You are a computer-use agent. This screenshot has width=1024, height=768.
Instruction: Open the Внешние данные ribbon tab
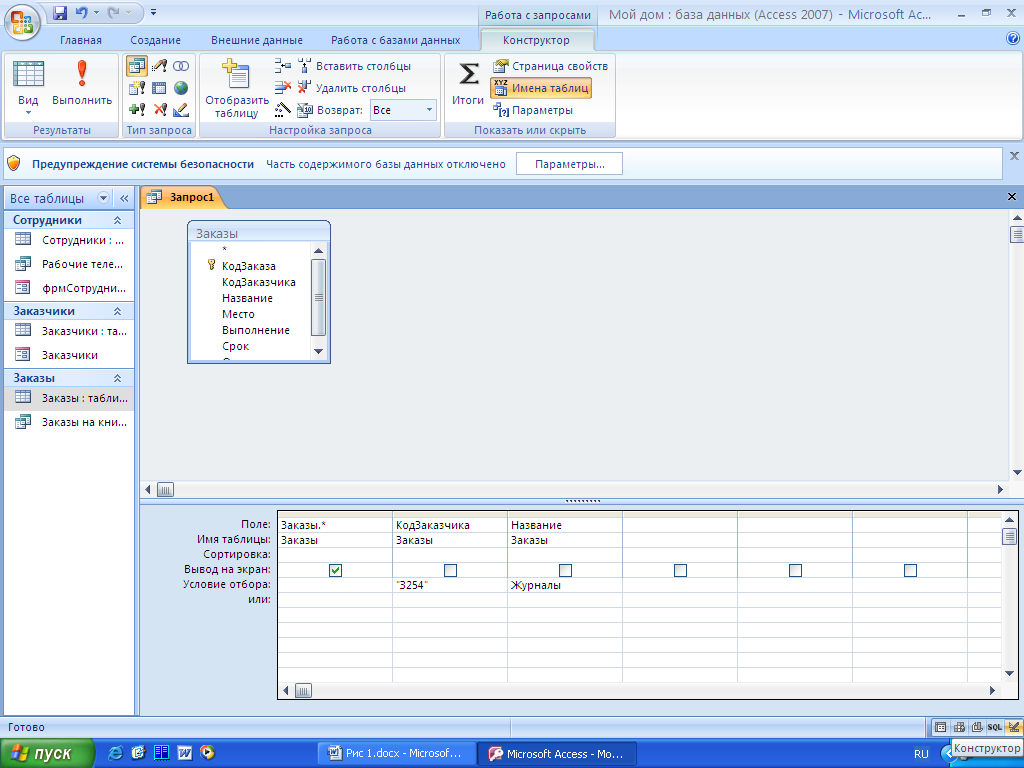[257, 40]
